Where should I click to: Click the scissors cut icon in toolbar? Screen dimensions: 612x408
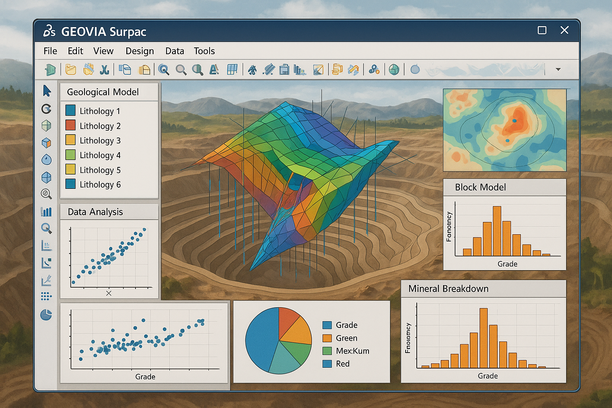pos(107,70)
